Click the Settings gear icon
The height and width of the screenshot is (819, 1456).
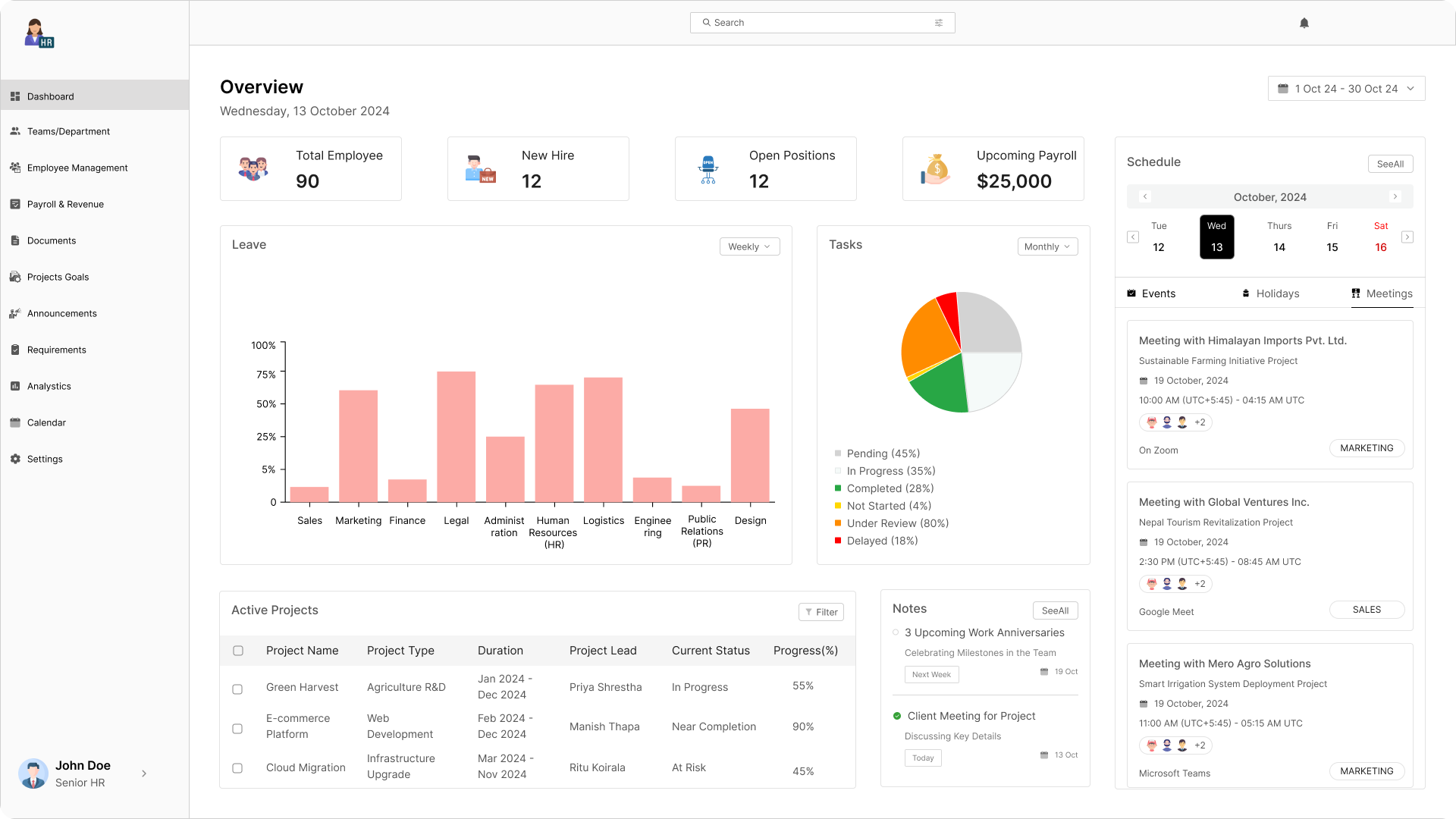[15, 459]
